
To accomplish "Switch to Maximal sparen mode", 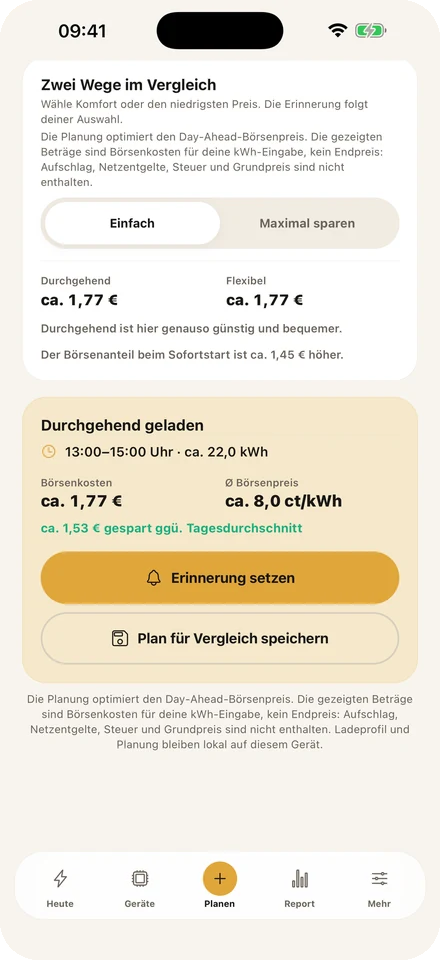I will point(307,223).
